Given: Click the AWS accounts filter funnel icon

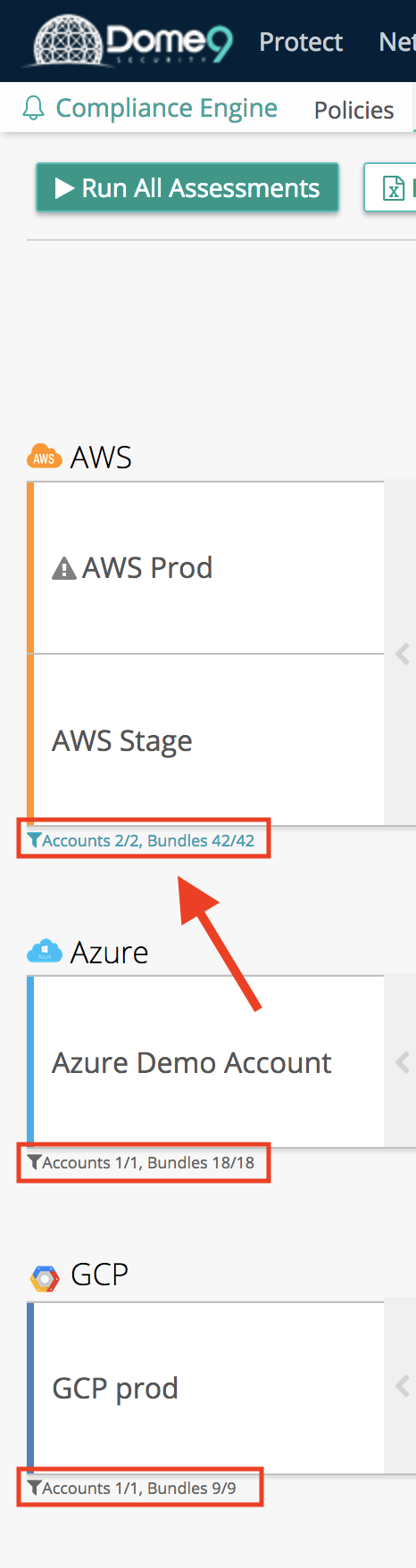Looking at the screenshot, I should [x=34, y=840].
